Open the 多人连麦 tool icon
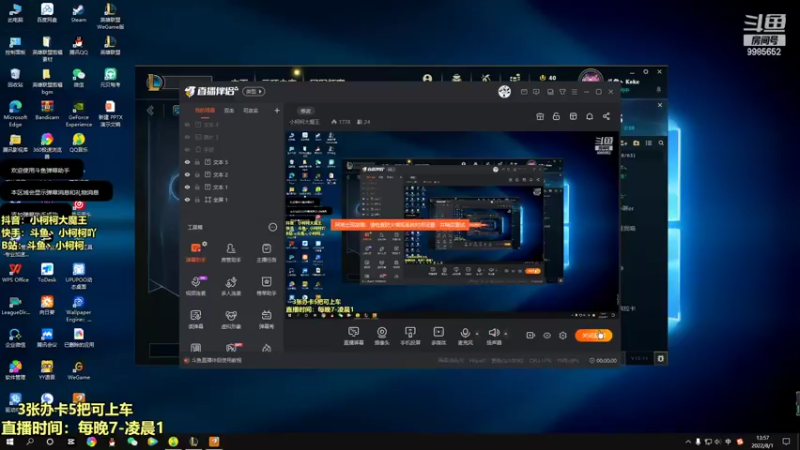Viewport: 800px width, 450px height. [231, 286]
